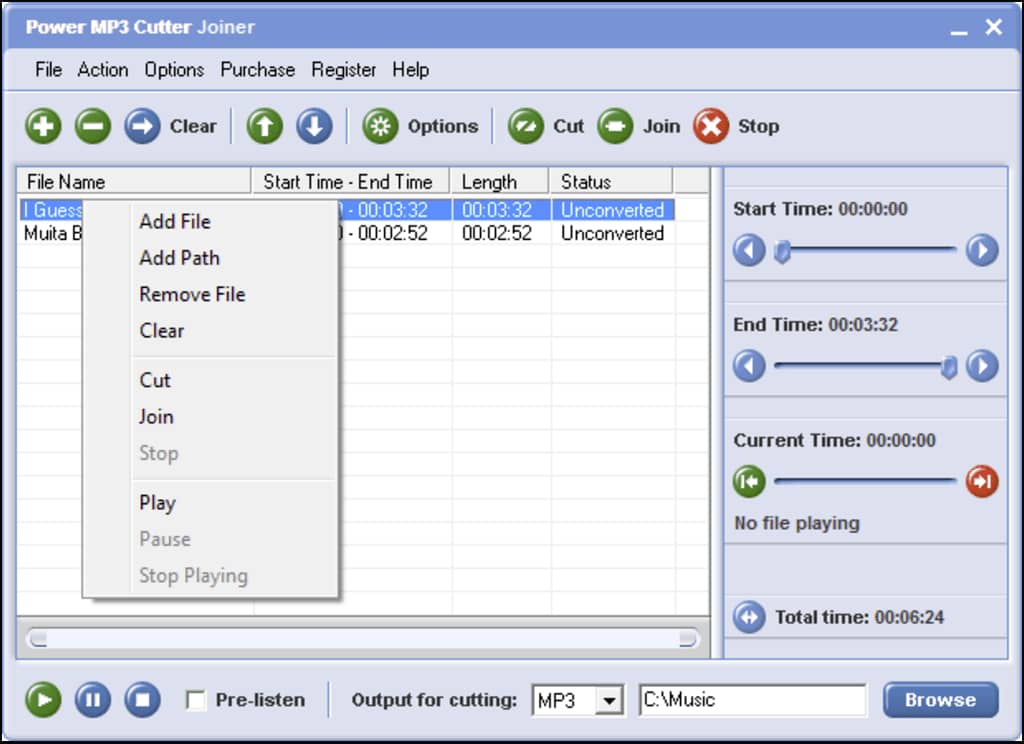Click the green minus Remove File icon
The image size is (1024, 744).
93,126
